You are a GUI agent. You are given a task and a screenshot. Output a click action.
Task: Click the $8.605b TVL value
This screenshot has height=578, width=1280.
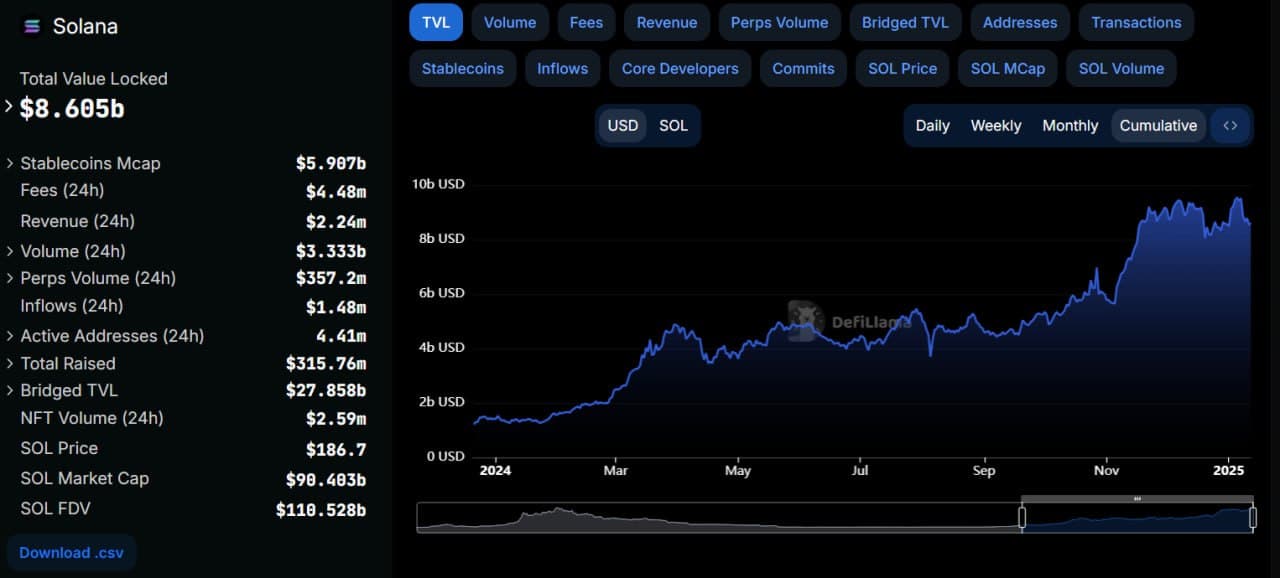(72, 108)
